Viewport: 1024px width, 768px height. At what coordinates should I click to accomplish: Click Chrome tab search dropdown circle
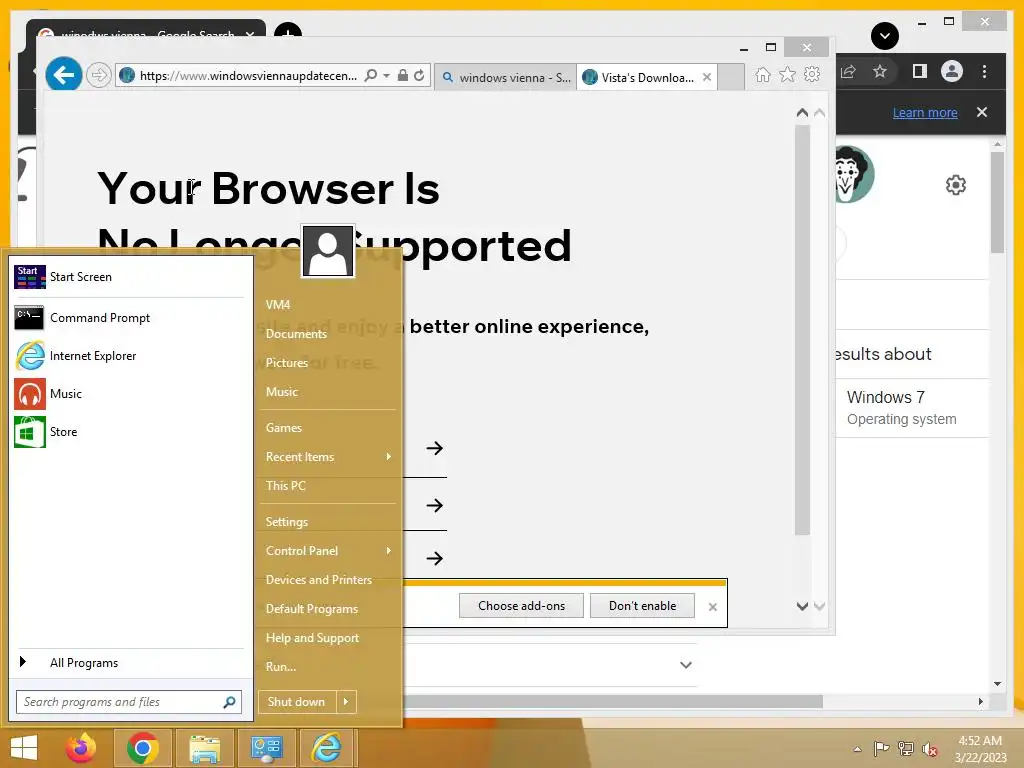coord(885,36)
